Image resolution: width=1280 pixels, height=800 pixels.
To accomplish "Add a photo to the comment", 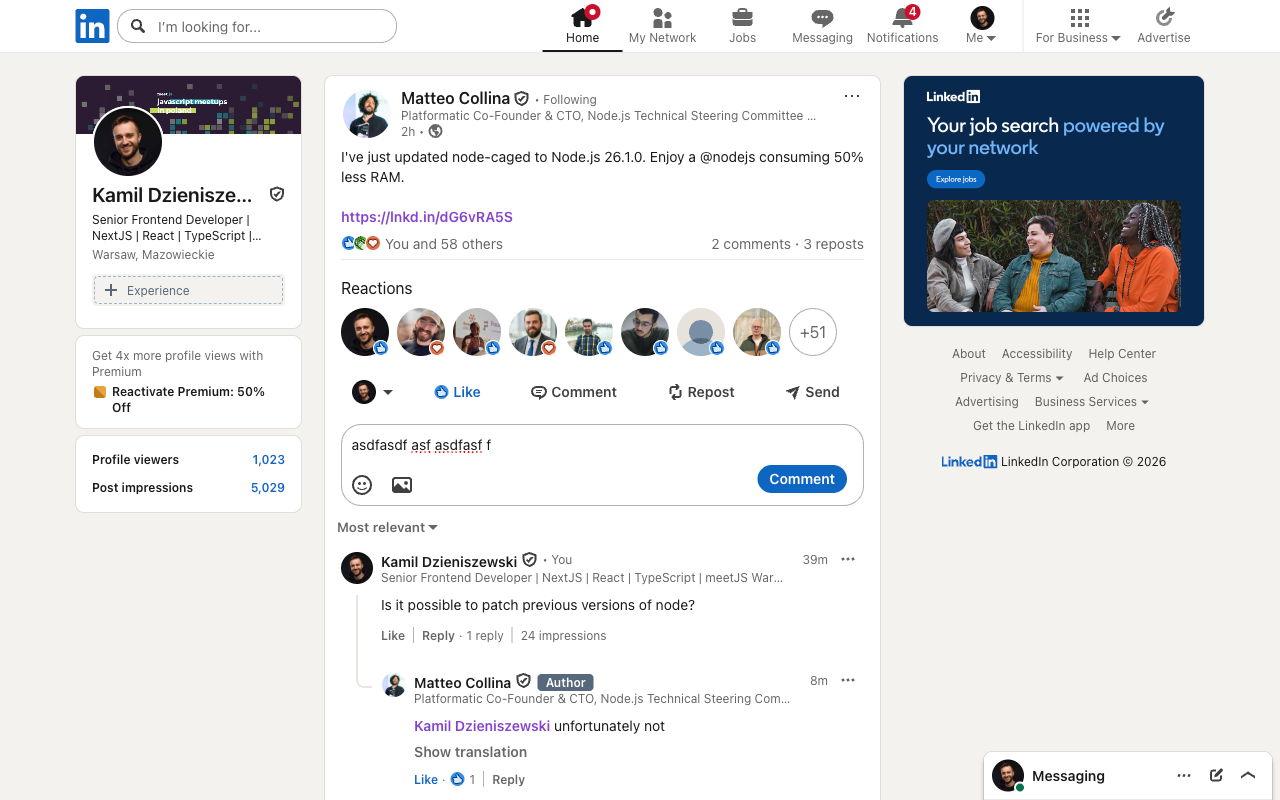I will tap(402, 485).
